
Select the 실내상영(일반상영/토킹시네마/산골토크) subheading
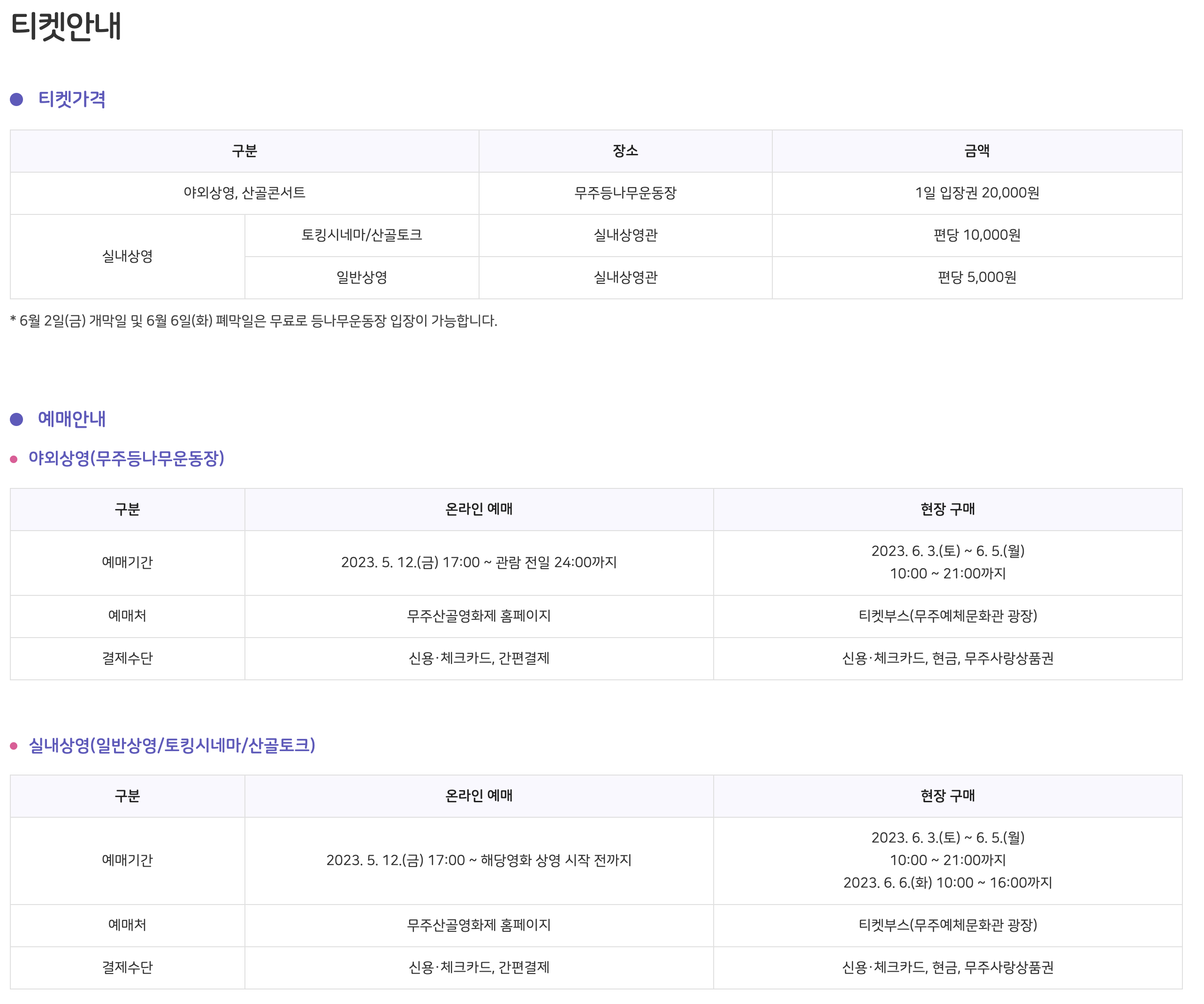(x=172, y=745)
